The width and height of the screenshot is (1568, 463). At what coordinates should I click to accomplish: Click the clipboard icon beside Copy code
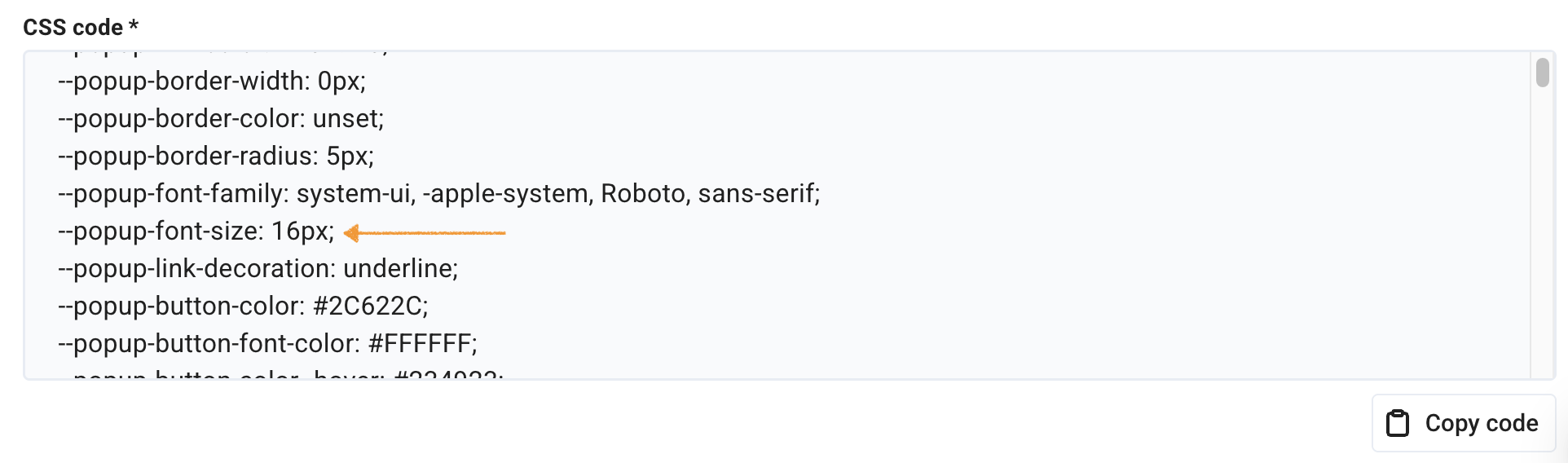point(1398,423)
